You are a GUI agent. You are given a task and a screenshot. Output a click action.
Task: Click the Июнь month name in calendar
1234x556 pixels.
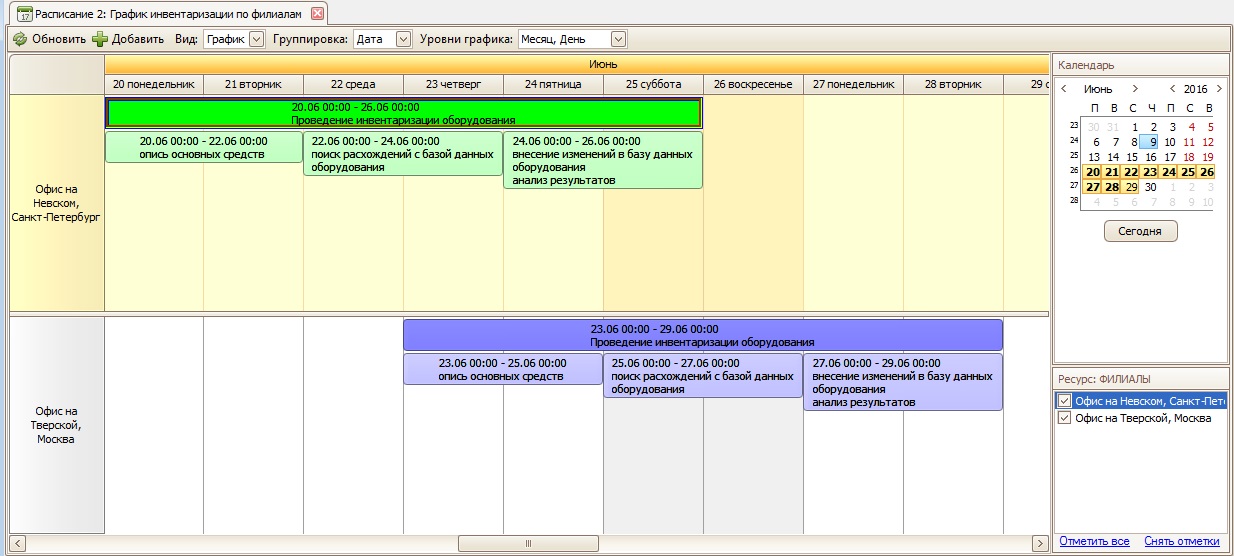pos(1098,89)
